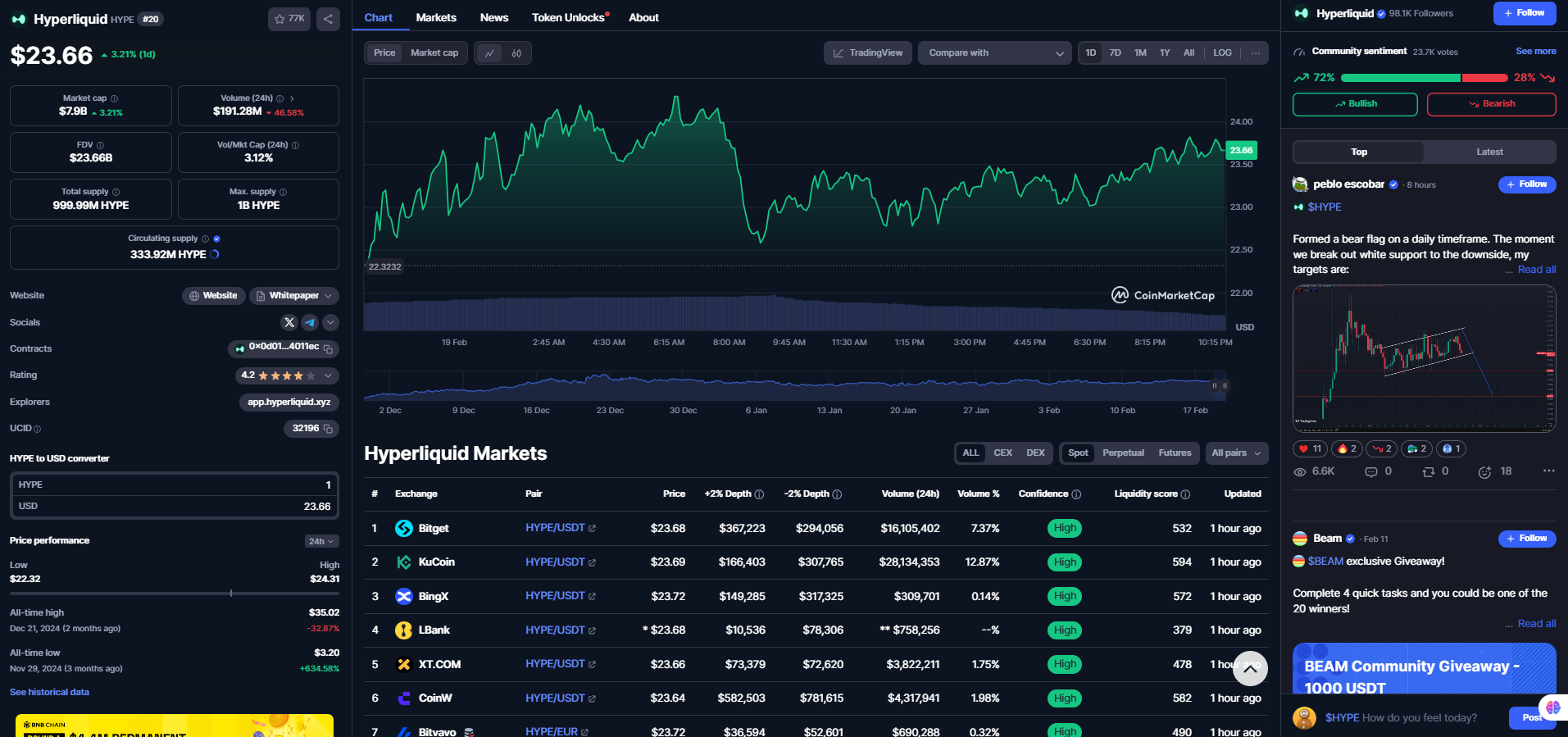This screenshot has height=737, width=1568.
Task: Click the LBank exchange logo
Action: (404, 630)
